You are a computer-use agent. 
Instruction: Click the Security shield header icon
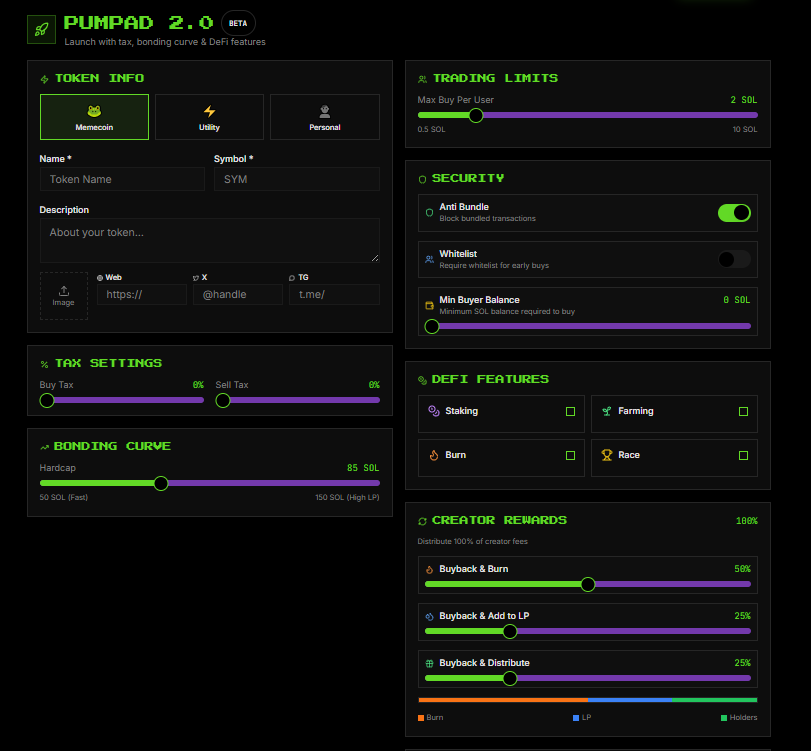423,179
